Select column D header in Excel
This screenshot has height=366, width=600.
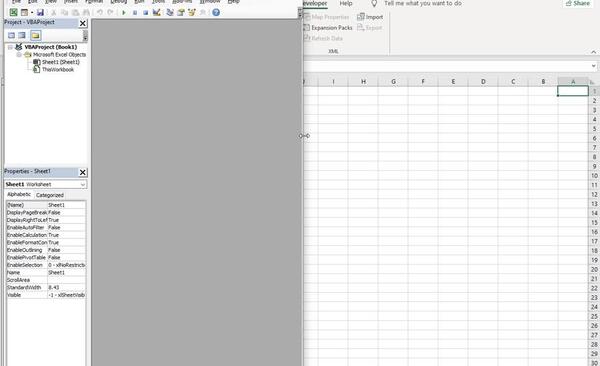[483, 82]
